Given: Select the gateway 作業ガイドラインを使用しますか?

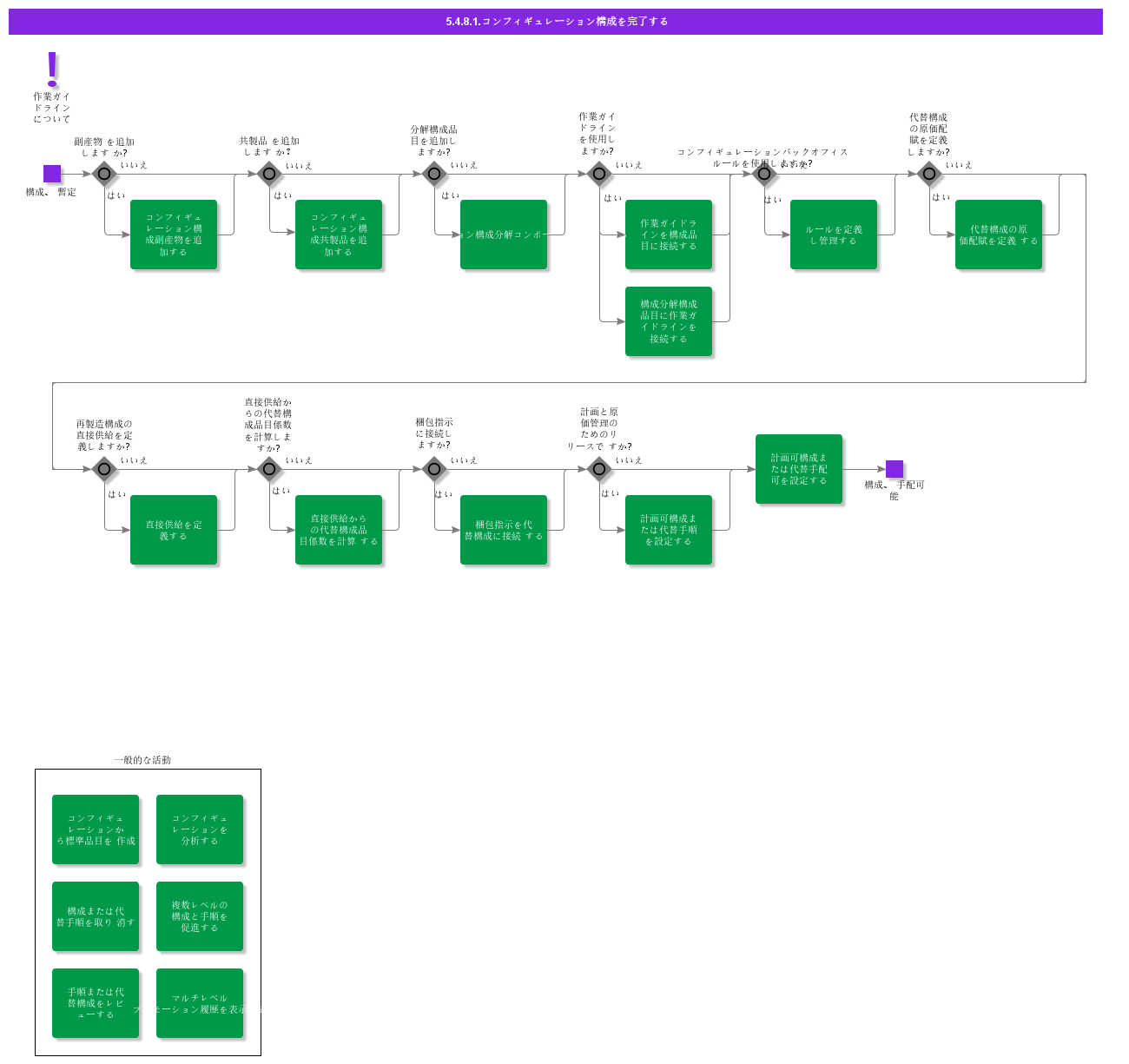Looking at the screenshot, I should coord(599,174).
